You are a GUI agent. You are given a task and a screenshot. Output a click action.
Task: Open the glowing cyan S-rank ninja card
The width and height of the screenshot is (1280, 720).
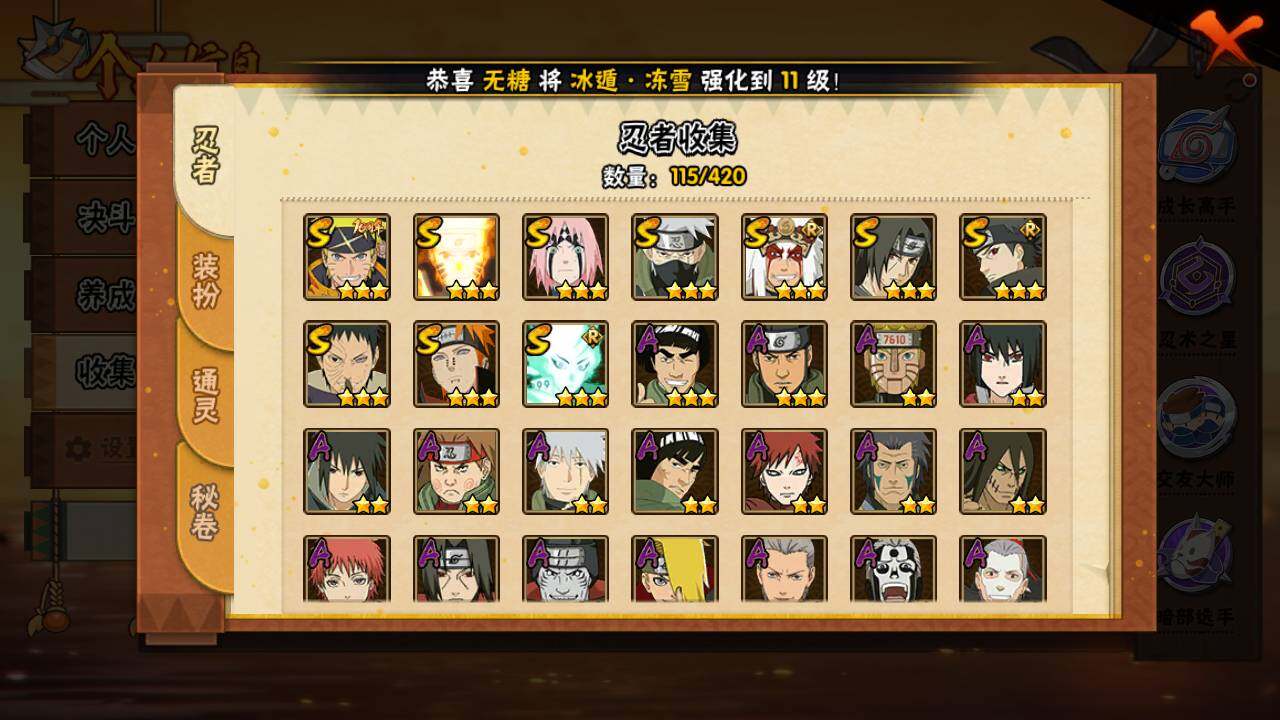[565, 364]
